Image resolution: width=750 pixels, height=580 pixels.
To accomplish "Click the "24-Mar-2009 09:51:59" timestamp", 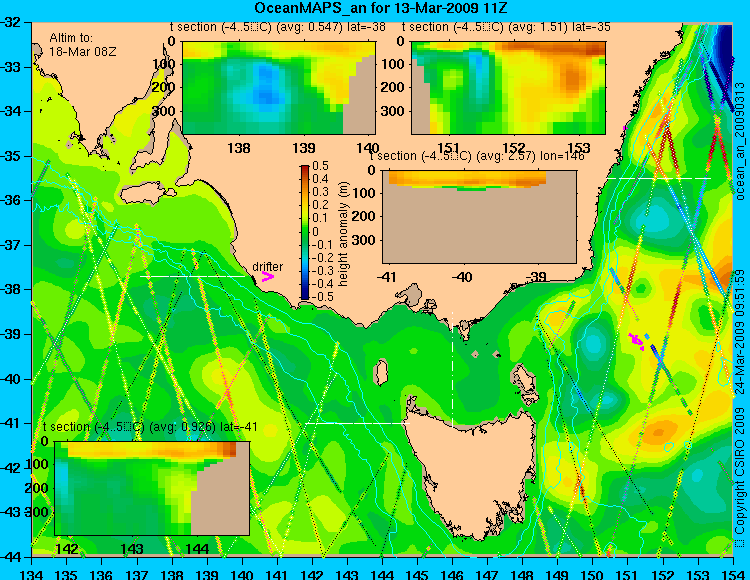I will pyautogui.click(x=740, y=331).
